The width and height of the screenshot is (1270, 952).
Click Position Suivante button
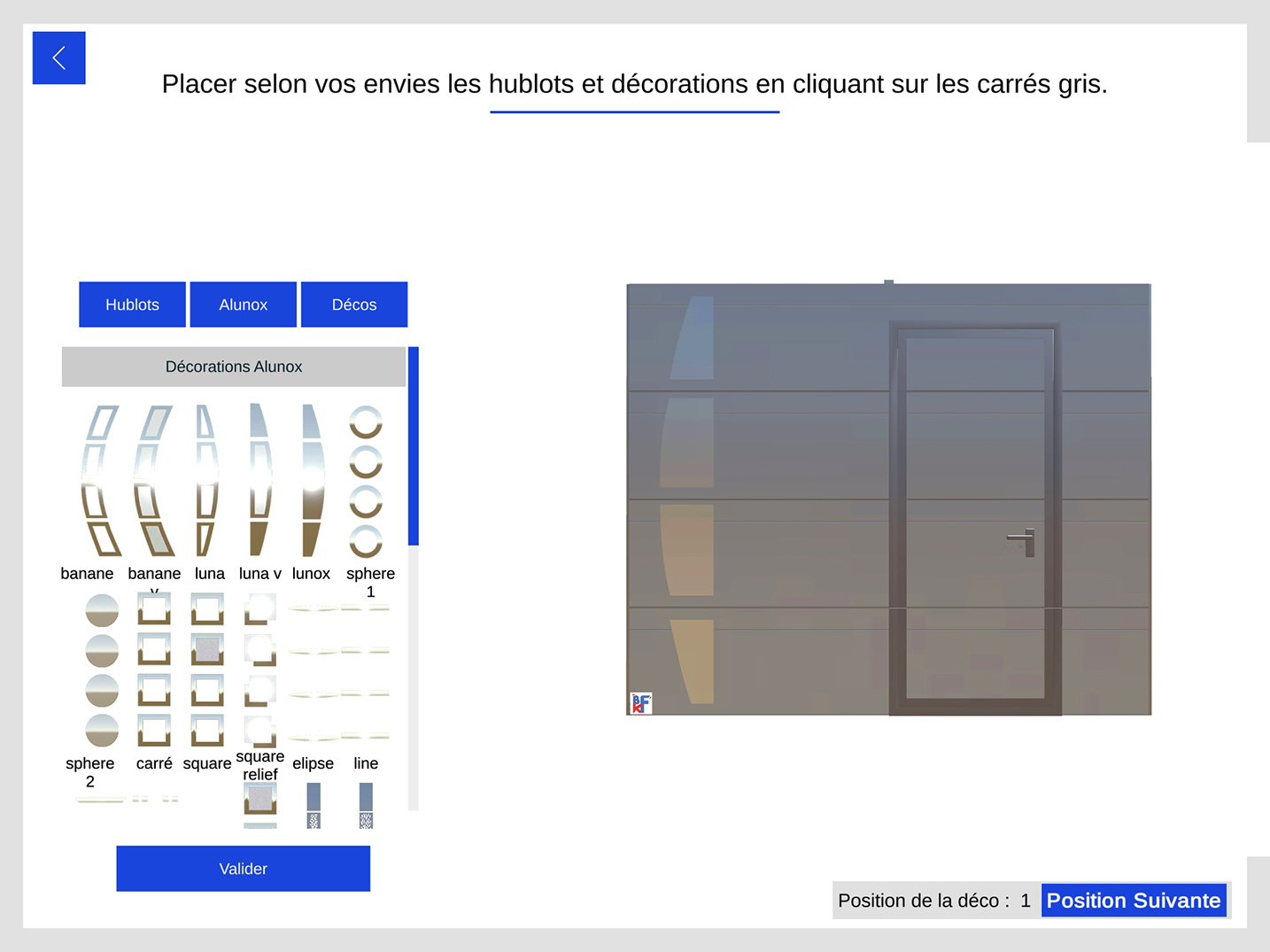pyautogui.click(x=1133, y=901)
